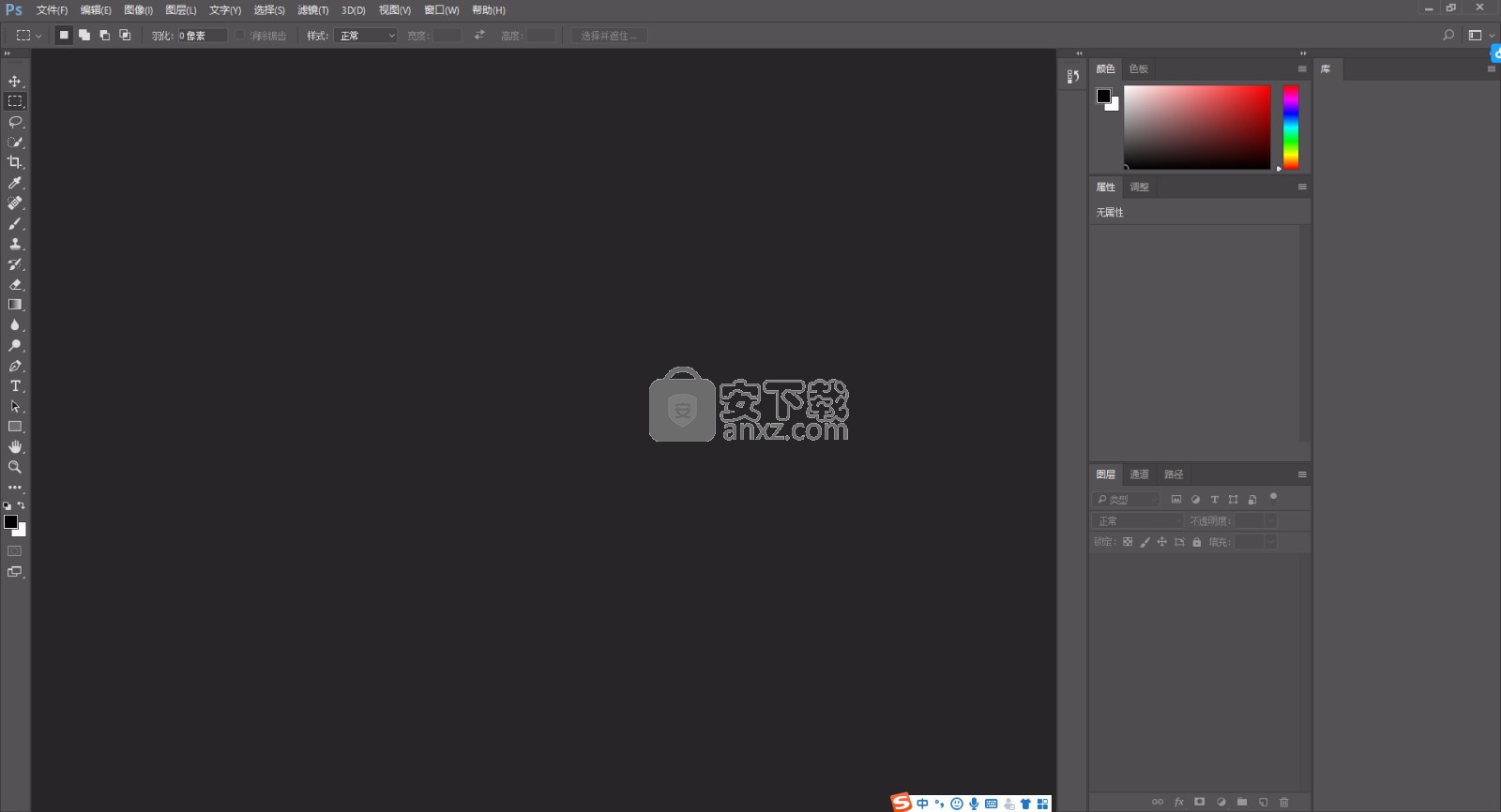Reset default foreground and background colors

[8, 505]
